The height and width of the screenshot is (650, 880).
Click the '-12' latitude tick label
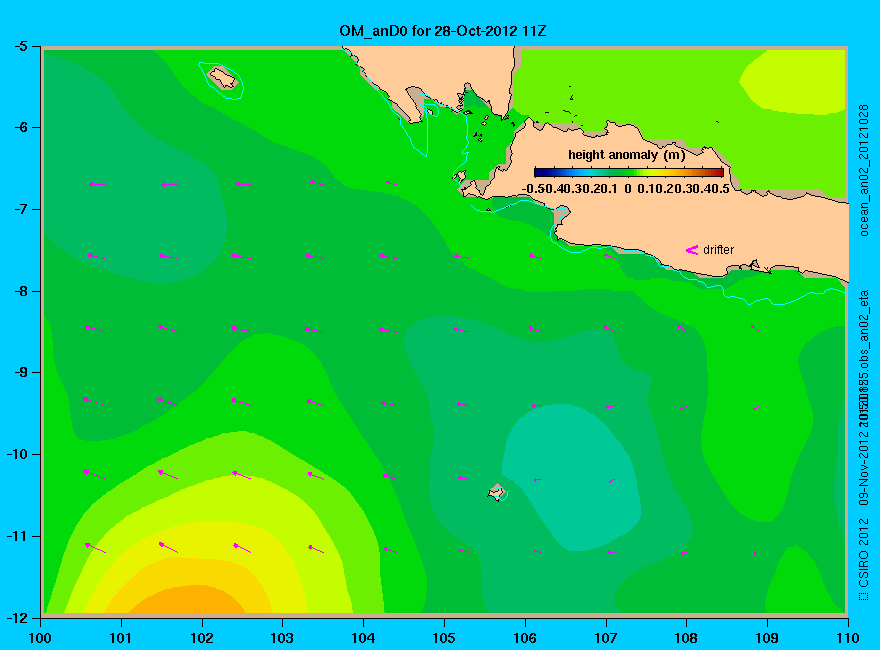pos(17,618)
